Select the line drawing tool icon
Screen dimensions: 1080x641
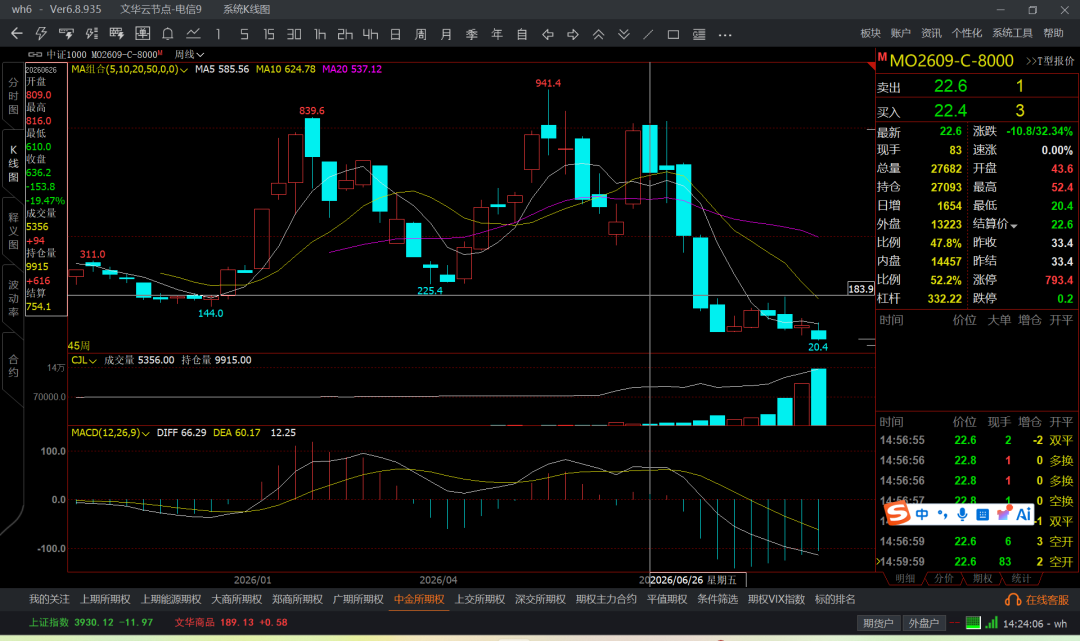click(x=648, y=34)
